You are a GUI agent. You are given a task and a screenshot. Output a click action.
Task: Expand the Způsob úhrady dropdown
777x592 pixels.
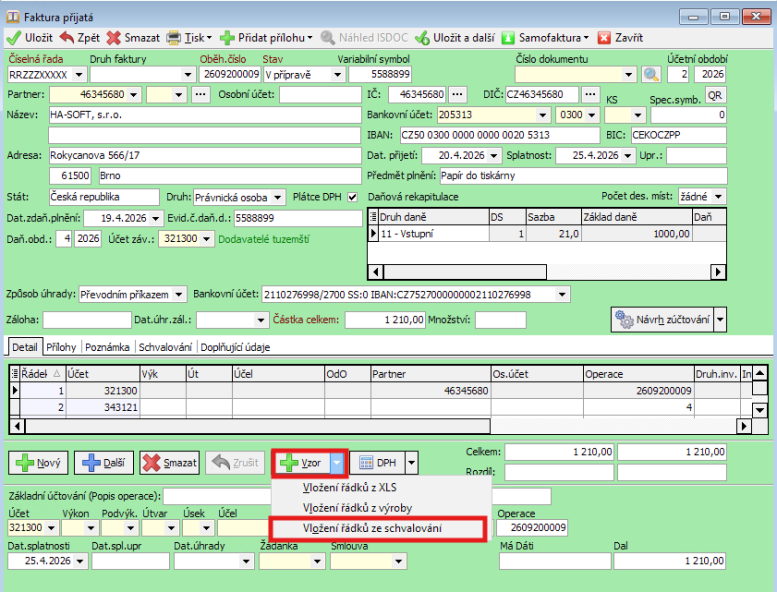tap(178, 294)
